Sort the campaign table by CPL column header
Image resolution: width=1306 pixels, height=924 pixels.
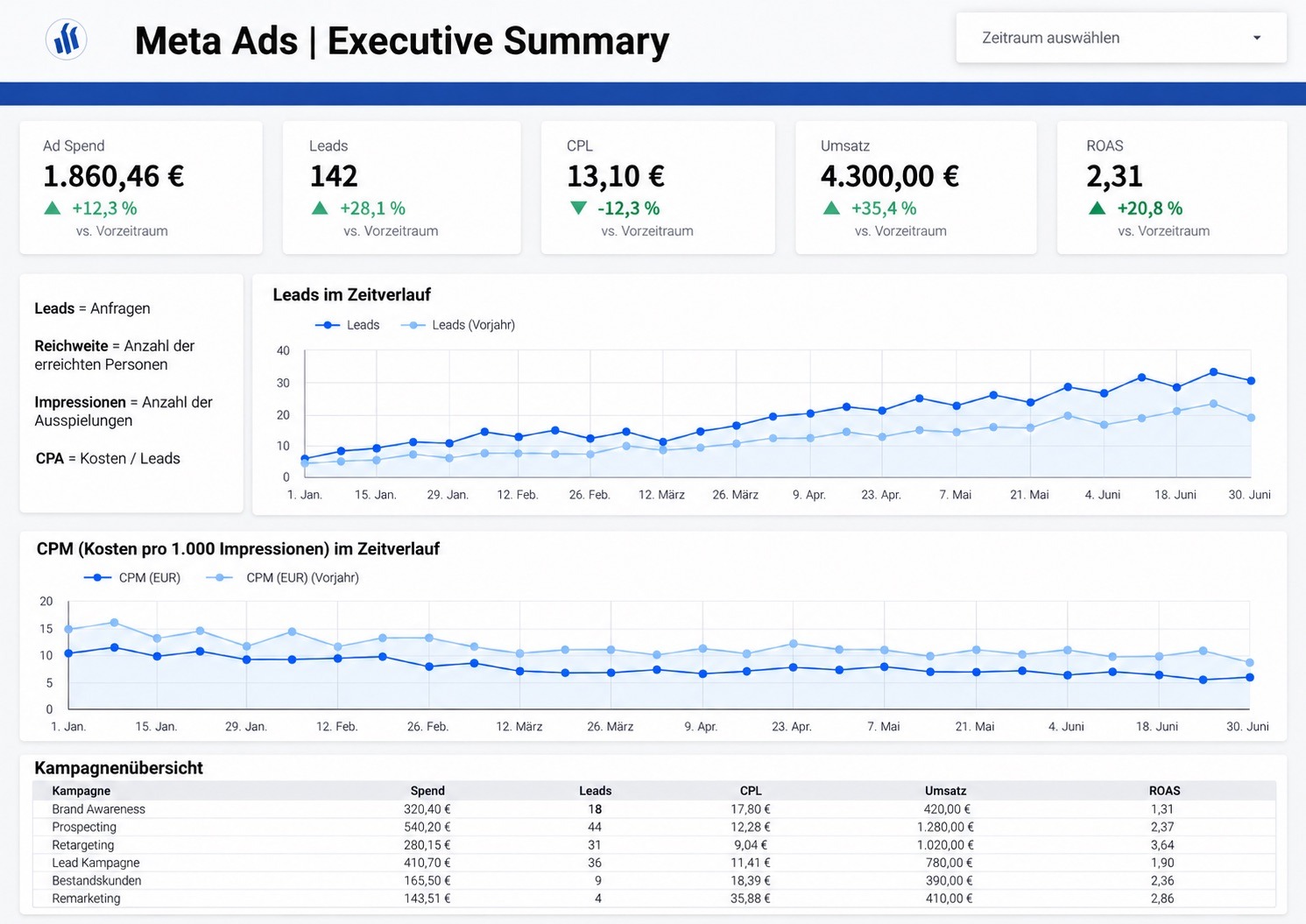751,791
